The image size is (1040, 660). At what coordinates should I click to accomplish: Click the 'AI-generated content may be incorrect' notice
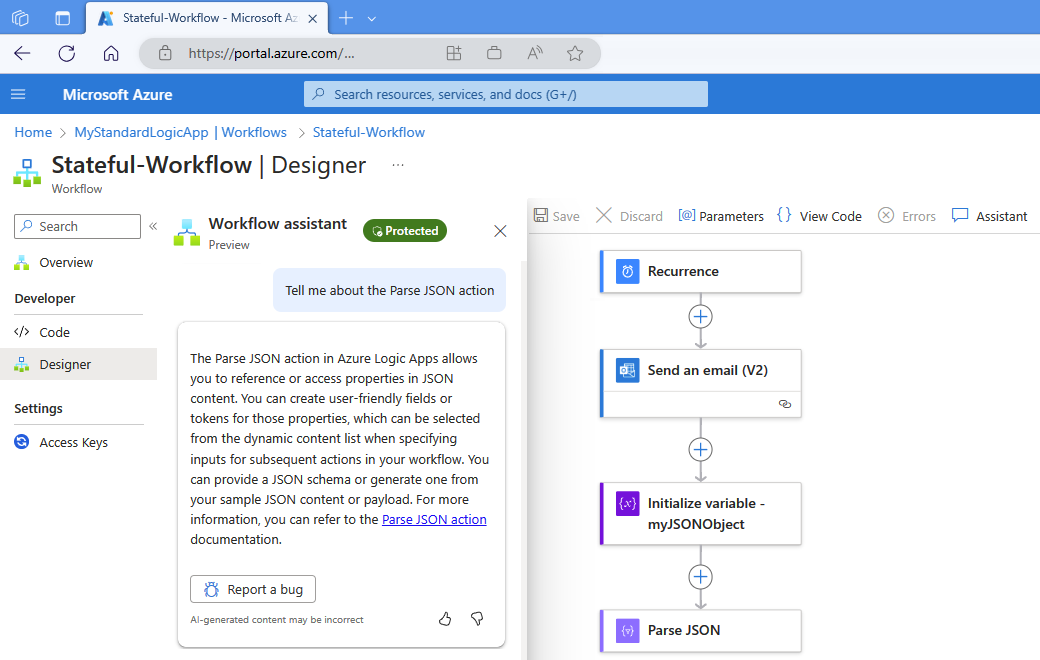277,620
